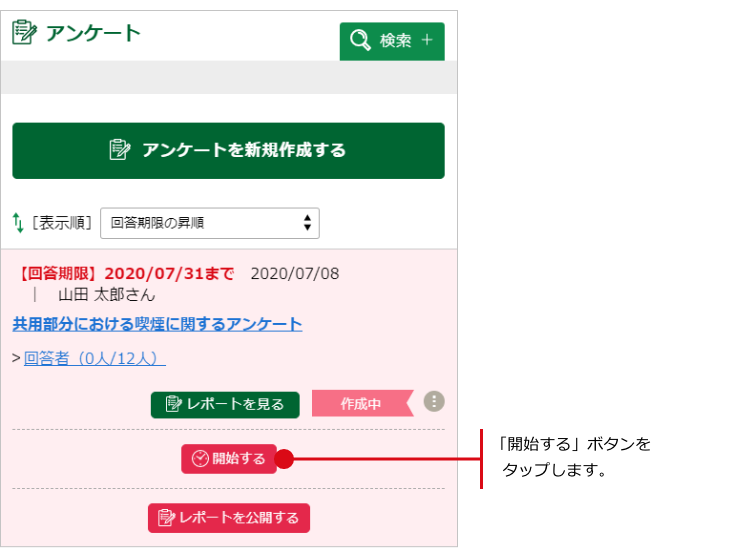Screen dimensions: 750x557
Task: Click the plus icon beside 検索
Action: [x=427, y=41]
